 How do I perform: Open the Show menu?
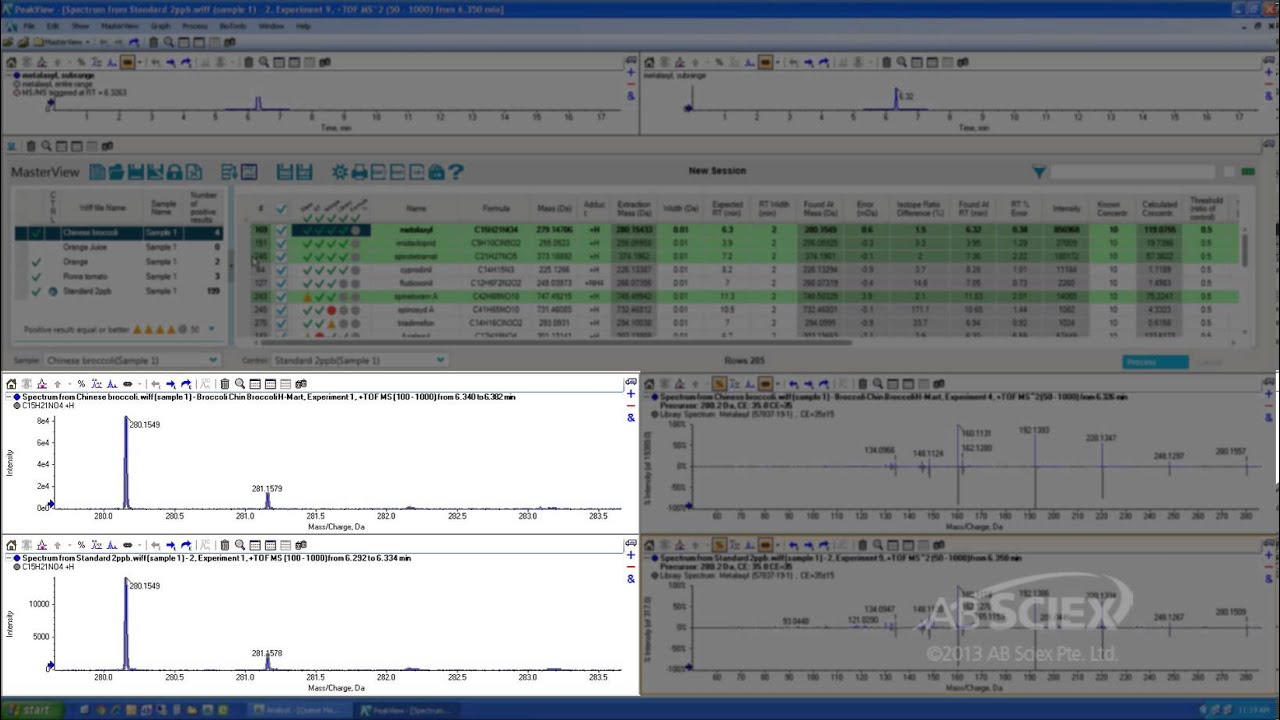pyautogui.click(x=80, y=25)
